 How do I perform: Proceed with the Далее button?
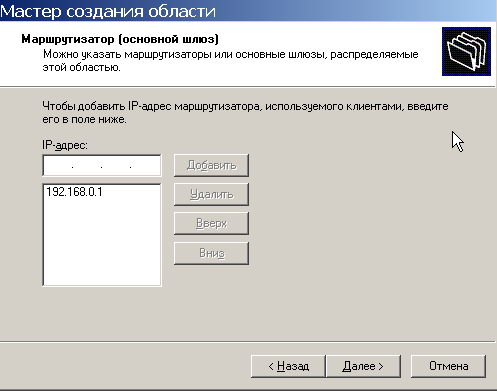coord(363,366)
